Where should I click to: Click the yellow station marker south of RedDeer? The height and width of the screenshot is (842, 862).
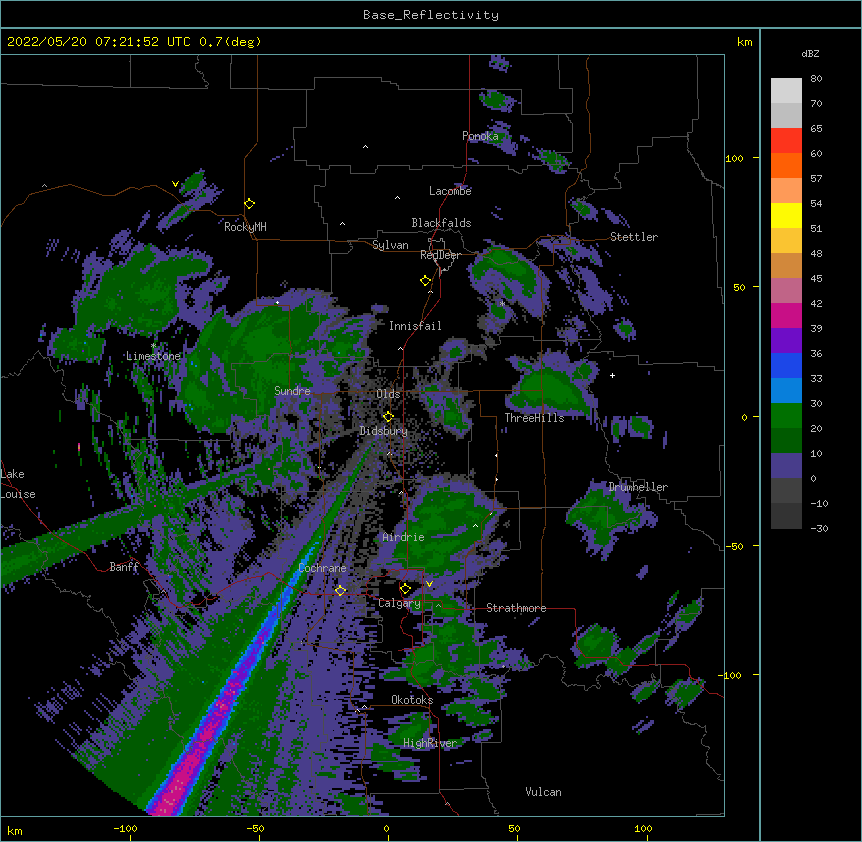[x=426, y=281]
